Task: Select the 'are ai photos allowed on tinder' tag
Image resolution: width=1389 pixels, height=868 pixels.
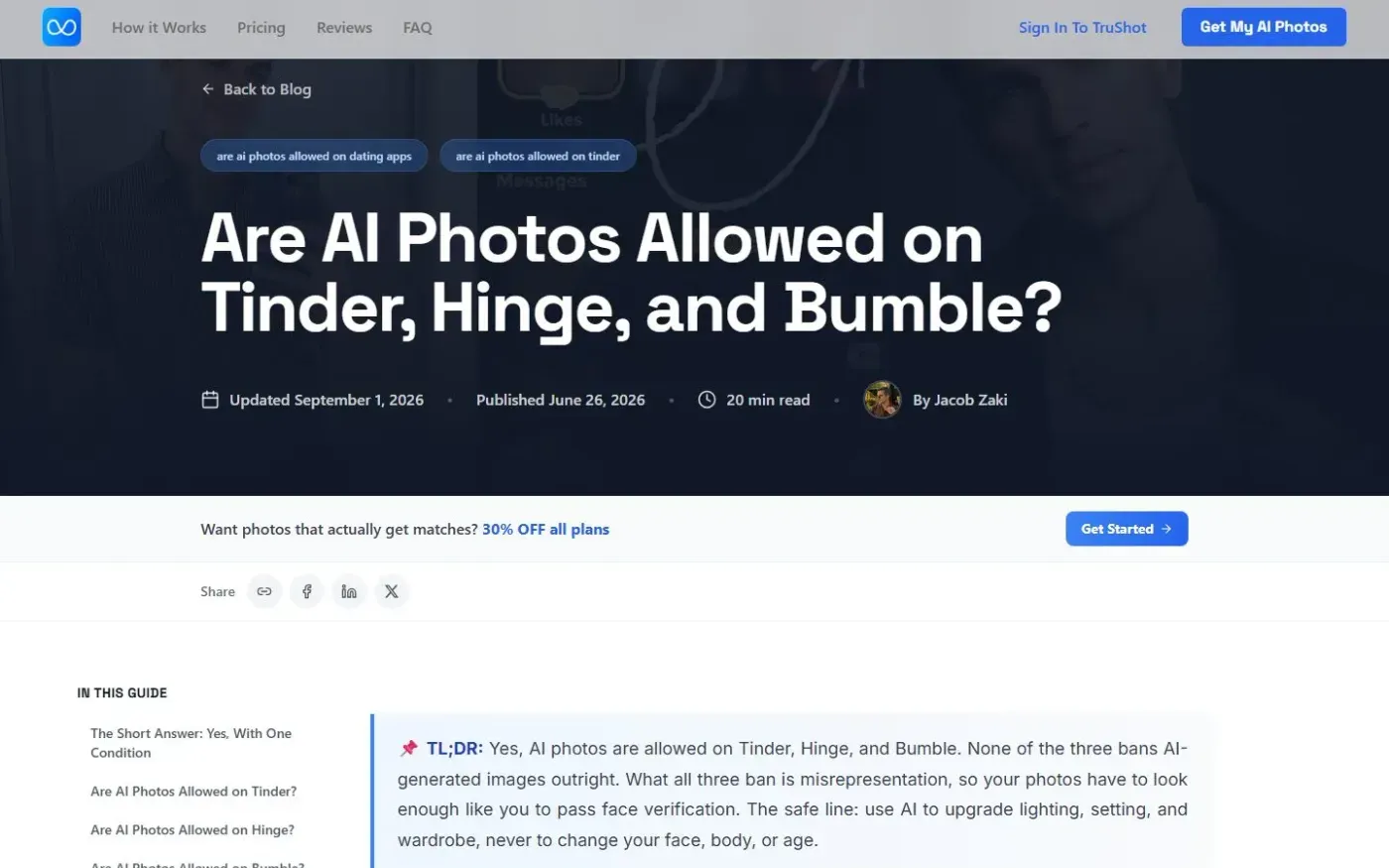Action: click(x=538, y=156)
